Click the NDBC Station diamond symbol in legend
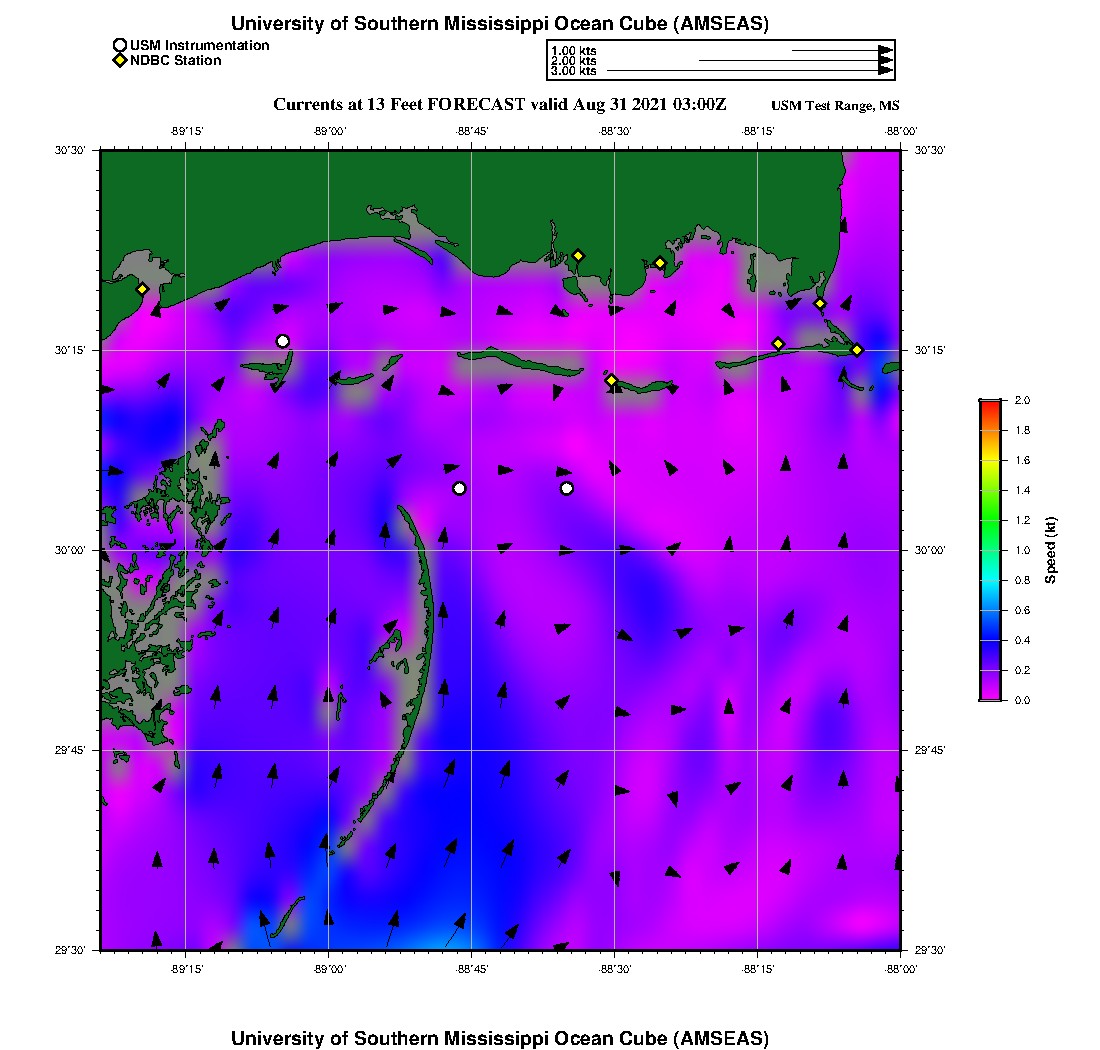This screenshot has width=1100, height=1050. (x=120, y=60)
